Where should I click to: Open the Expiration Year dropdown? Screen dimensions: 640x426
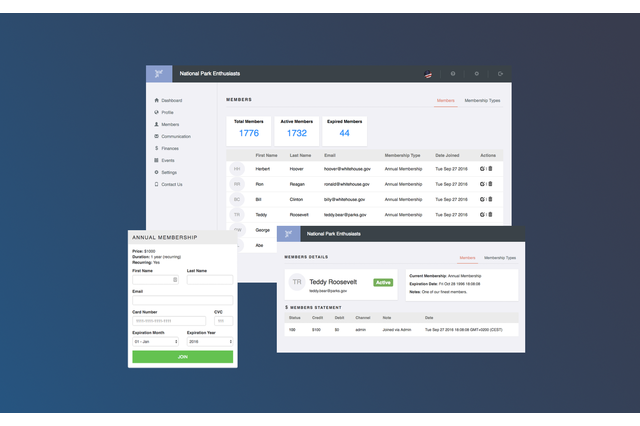coord(209,341)
